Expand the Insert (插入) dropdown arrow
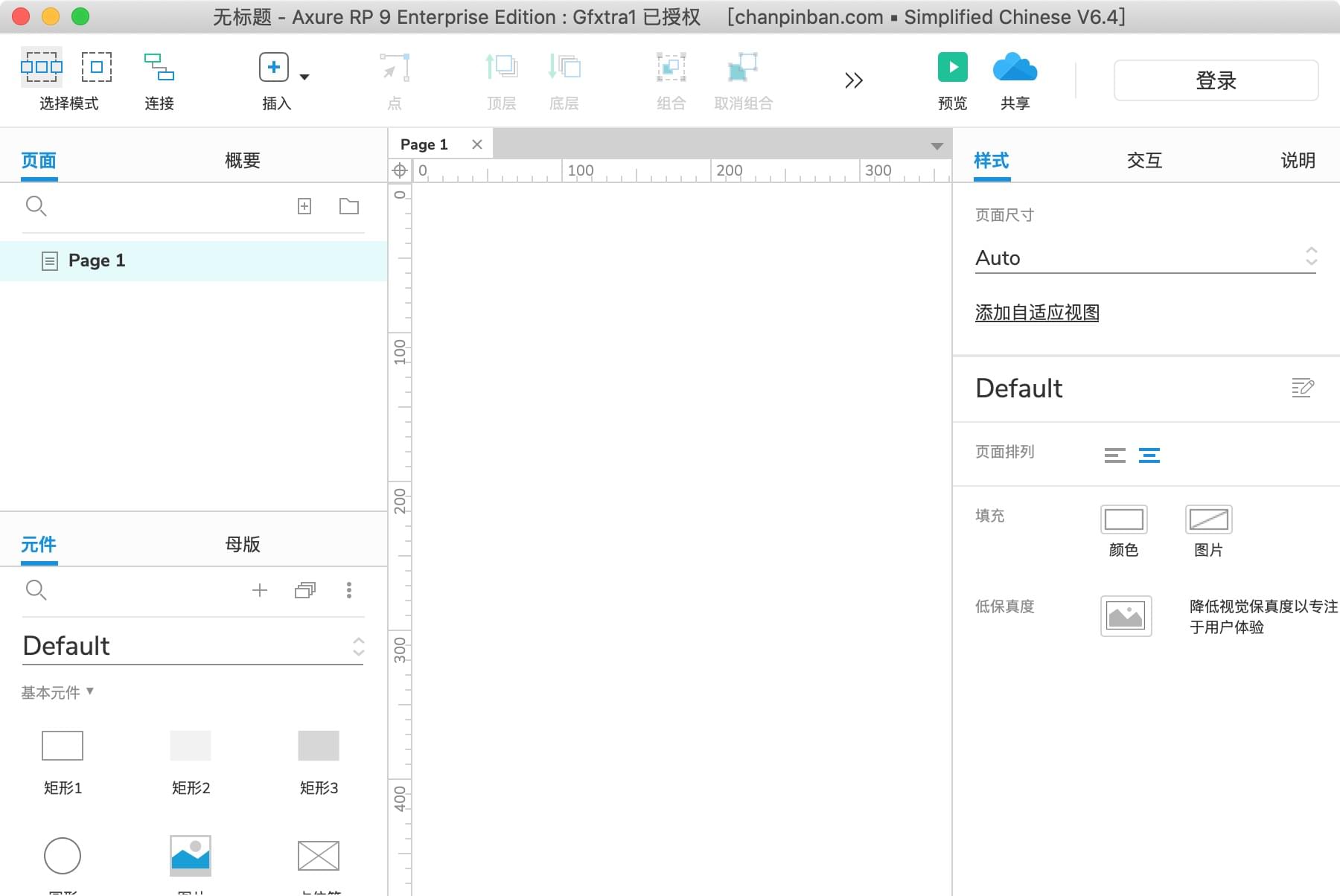 point(304,77)
